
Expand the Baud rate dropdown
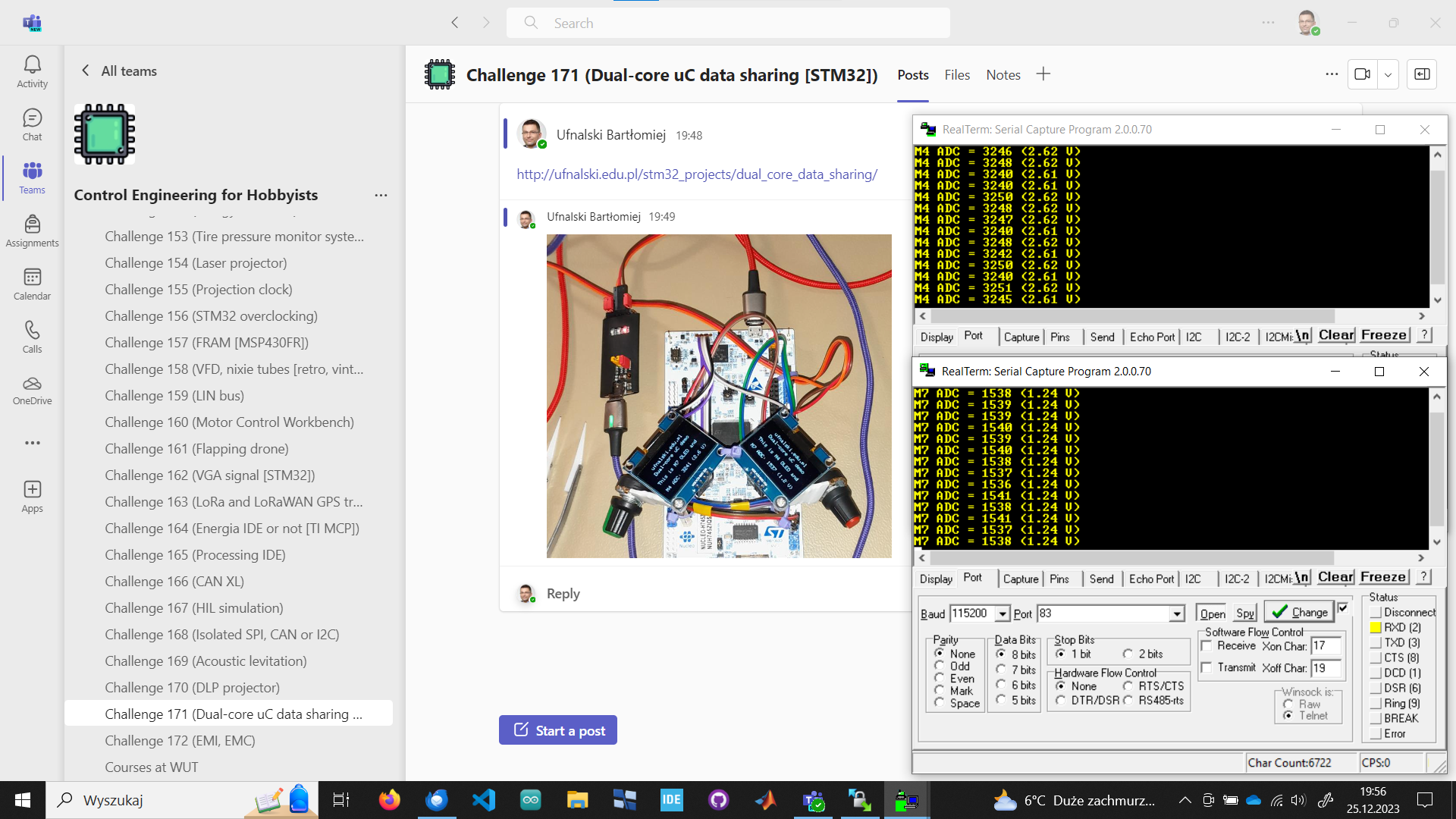pyautogui.click(x=1003, y=613)
